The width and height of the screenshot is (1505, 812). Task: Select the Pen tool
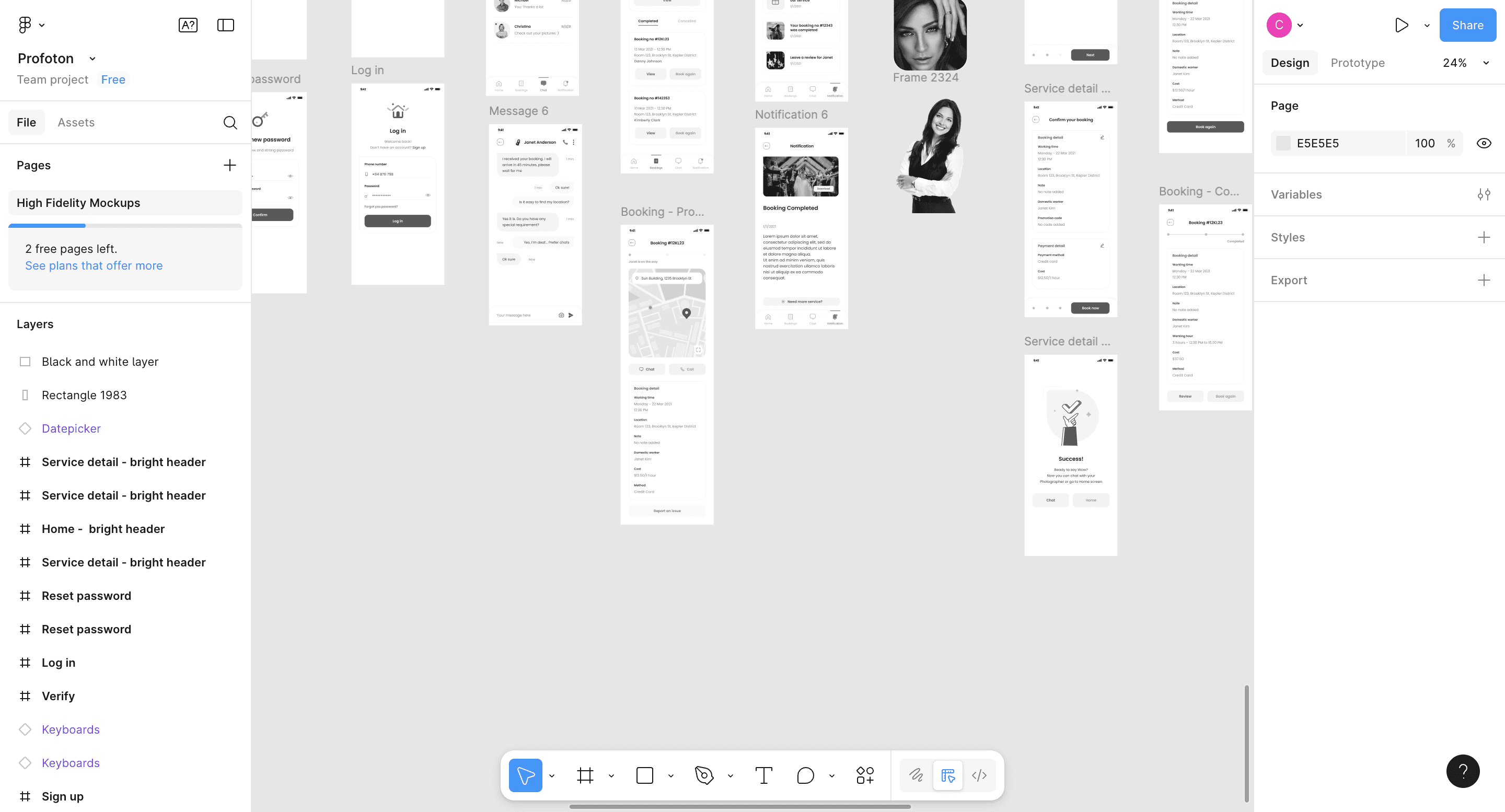pos(704,775)
